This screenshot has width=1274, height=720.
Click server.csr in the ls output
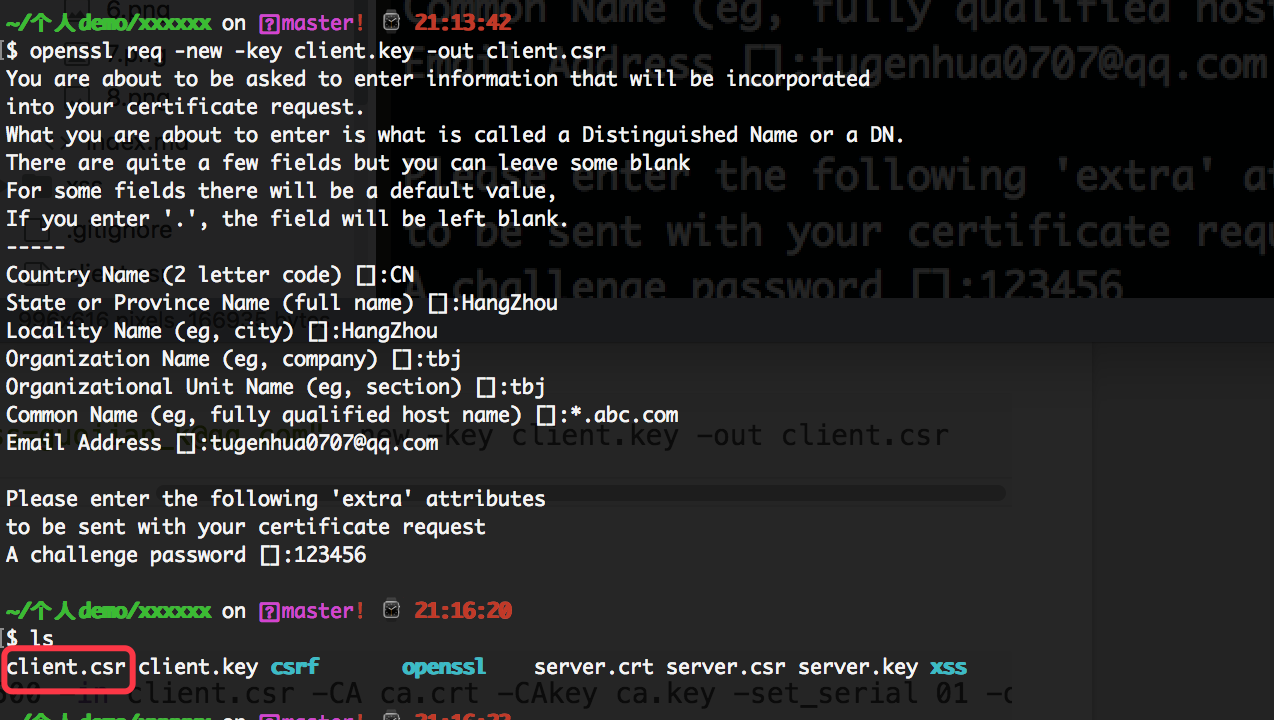pyautogui.click(x=726, y=667)
